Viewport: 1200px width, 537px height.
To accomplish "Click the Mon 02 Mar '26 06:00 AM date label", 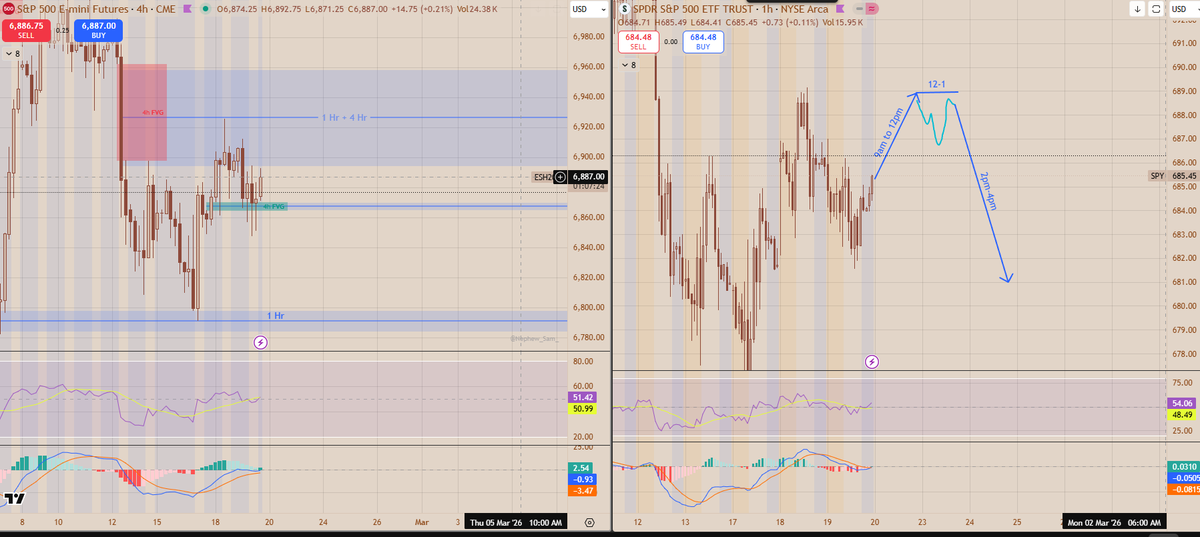I will click(1116, 522).
